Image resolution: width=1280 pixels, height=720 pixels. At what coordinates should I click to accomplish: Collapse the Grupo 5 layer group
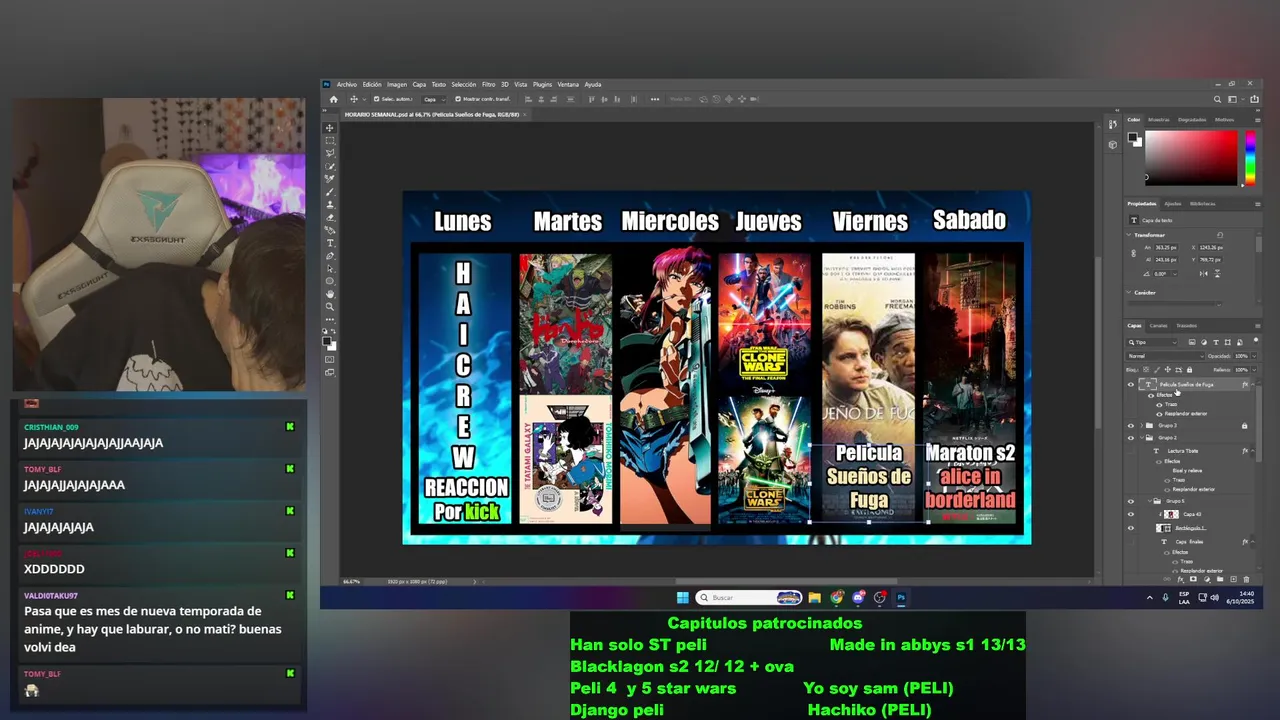coord(1149,501)
